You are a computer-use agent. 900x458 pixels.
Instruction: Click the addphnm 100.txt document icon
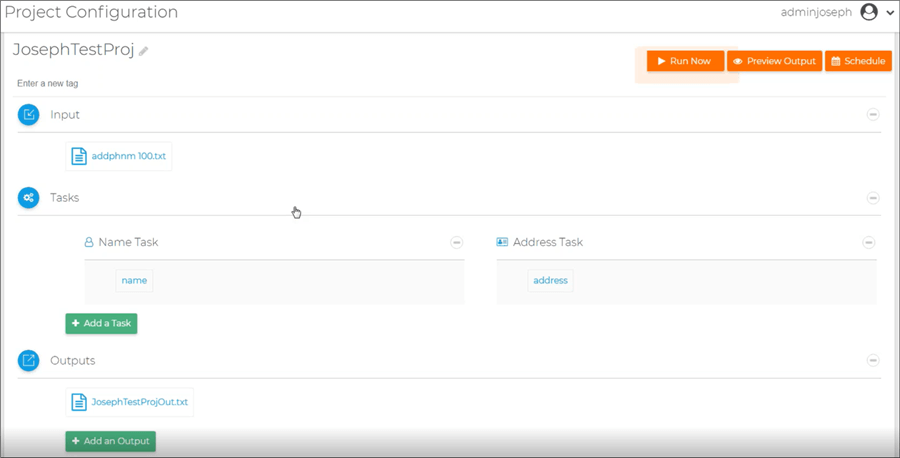tap(79, 156)
